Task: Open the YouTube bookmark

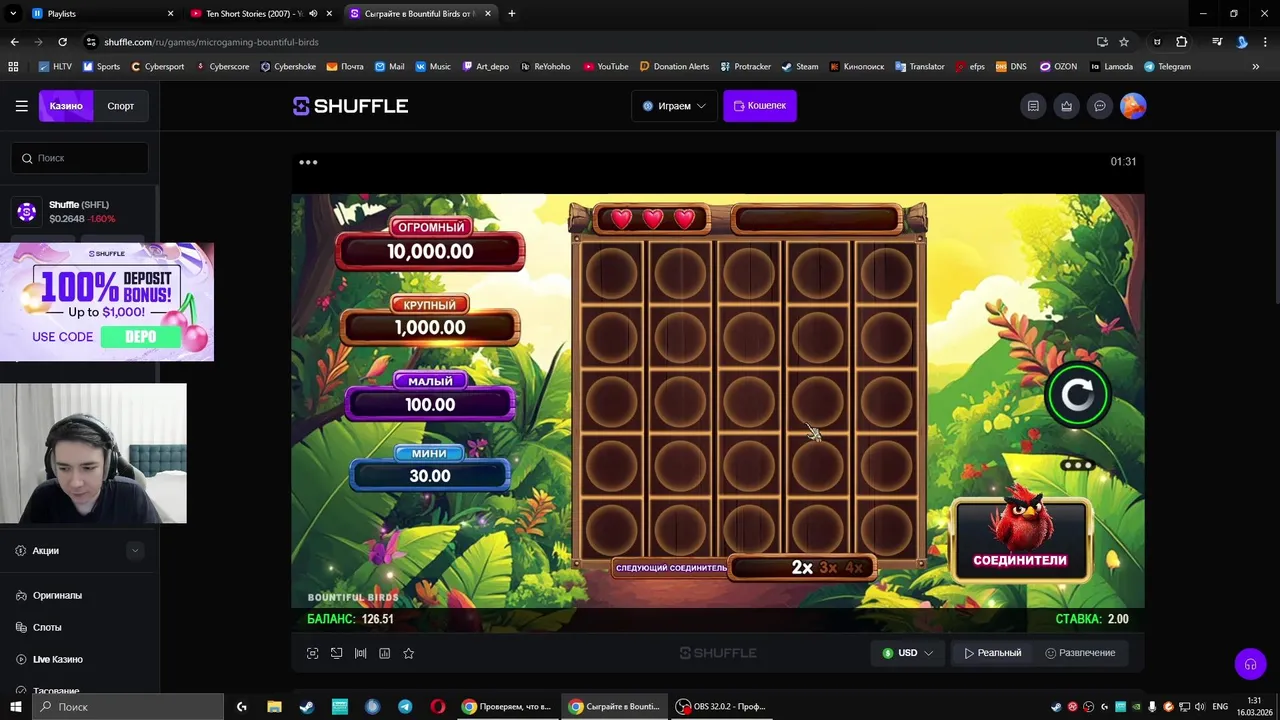Action: 605,66
